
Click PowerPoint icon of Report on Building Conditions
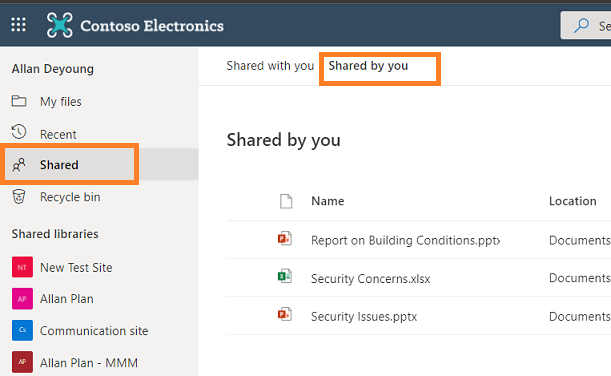pyautogui.click(x=285, y=238)
